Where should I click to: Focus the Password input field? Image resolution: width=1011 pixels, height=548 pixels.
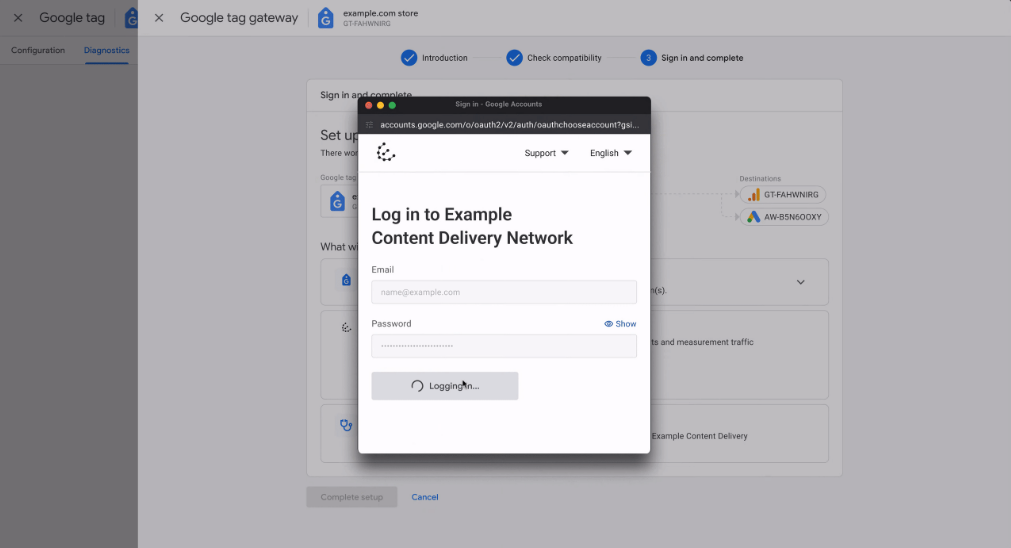504,346
